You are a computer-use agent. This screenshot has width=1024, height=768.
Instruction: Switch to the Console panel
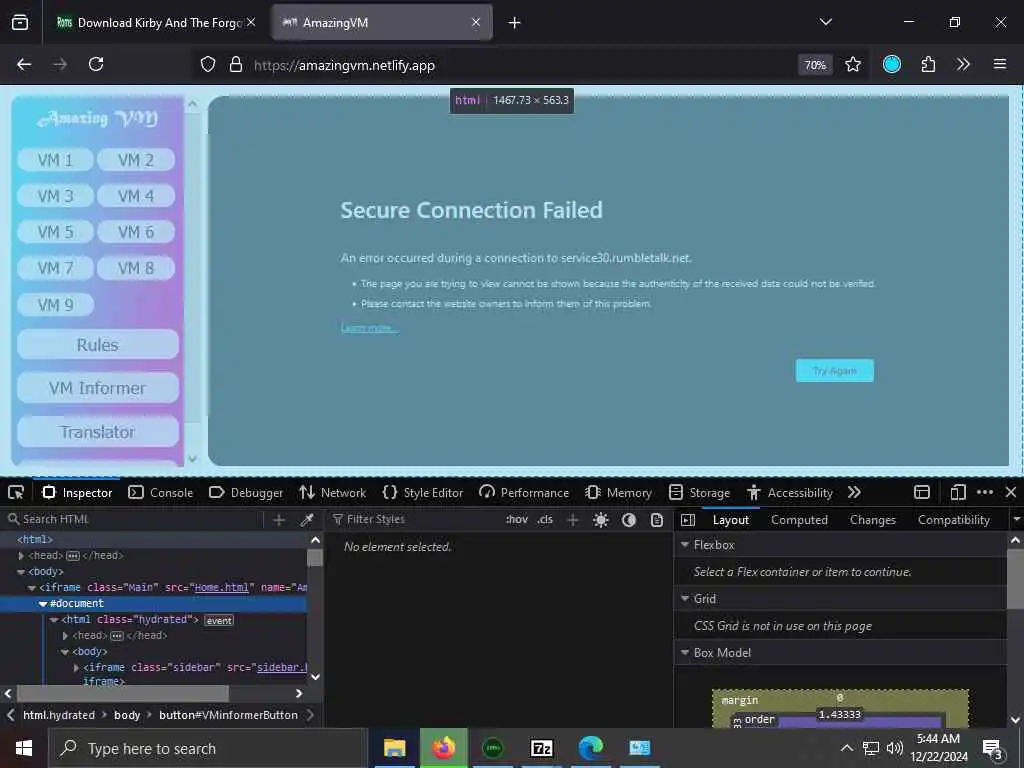(161, 492)
